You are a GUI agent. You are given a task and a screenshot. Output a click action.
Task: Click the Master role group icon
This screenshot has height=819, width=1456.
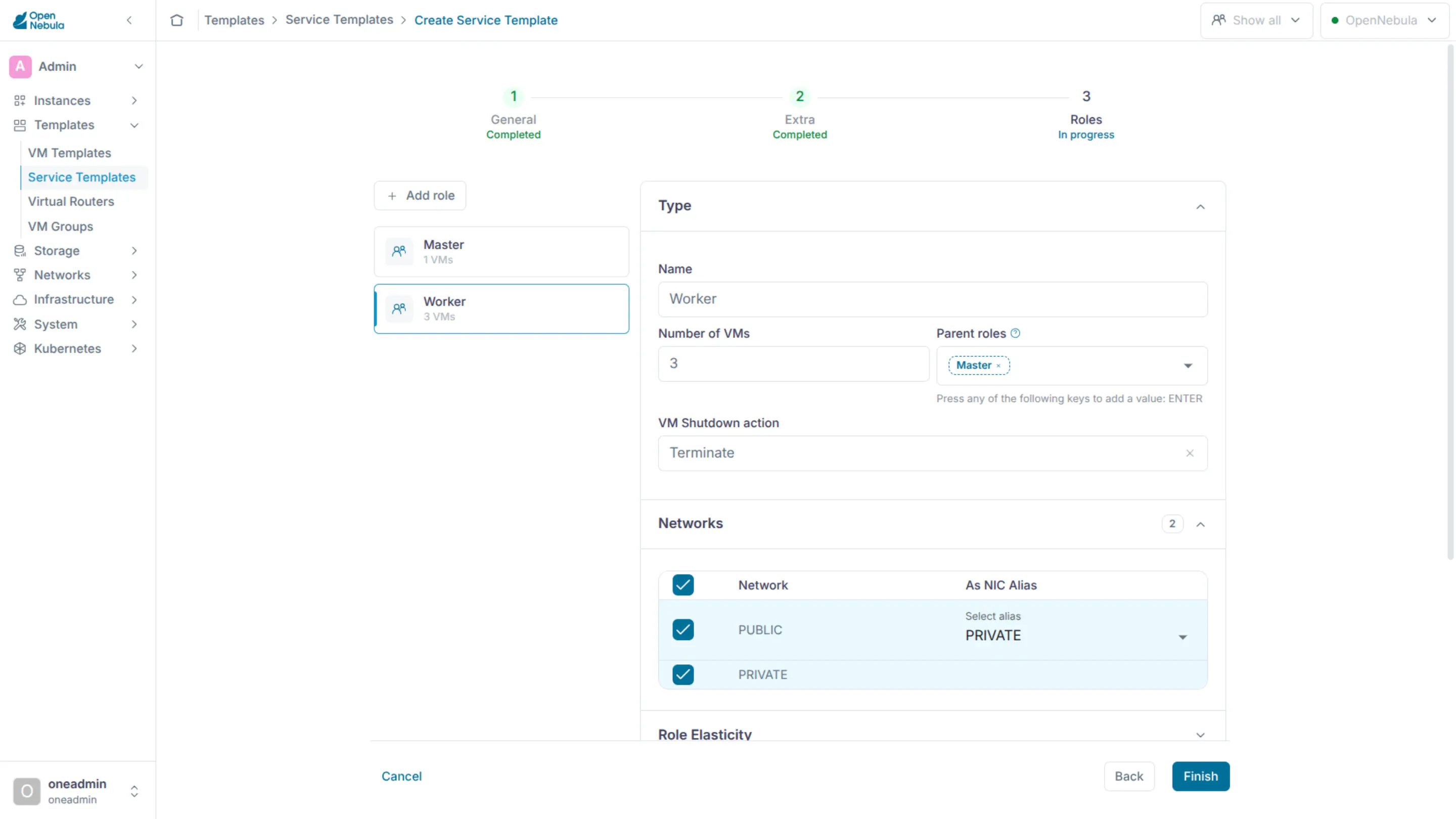399,252
